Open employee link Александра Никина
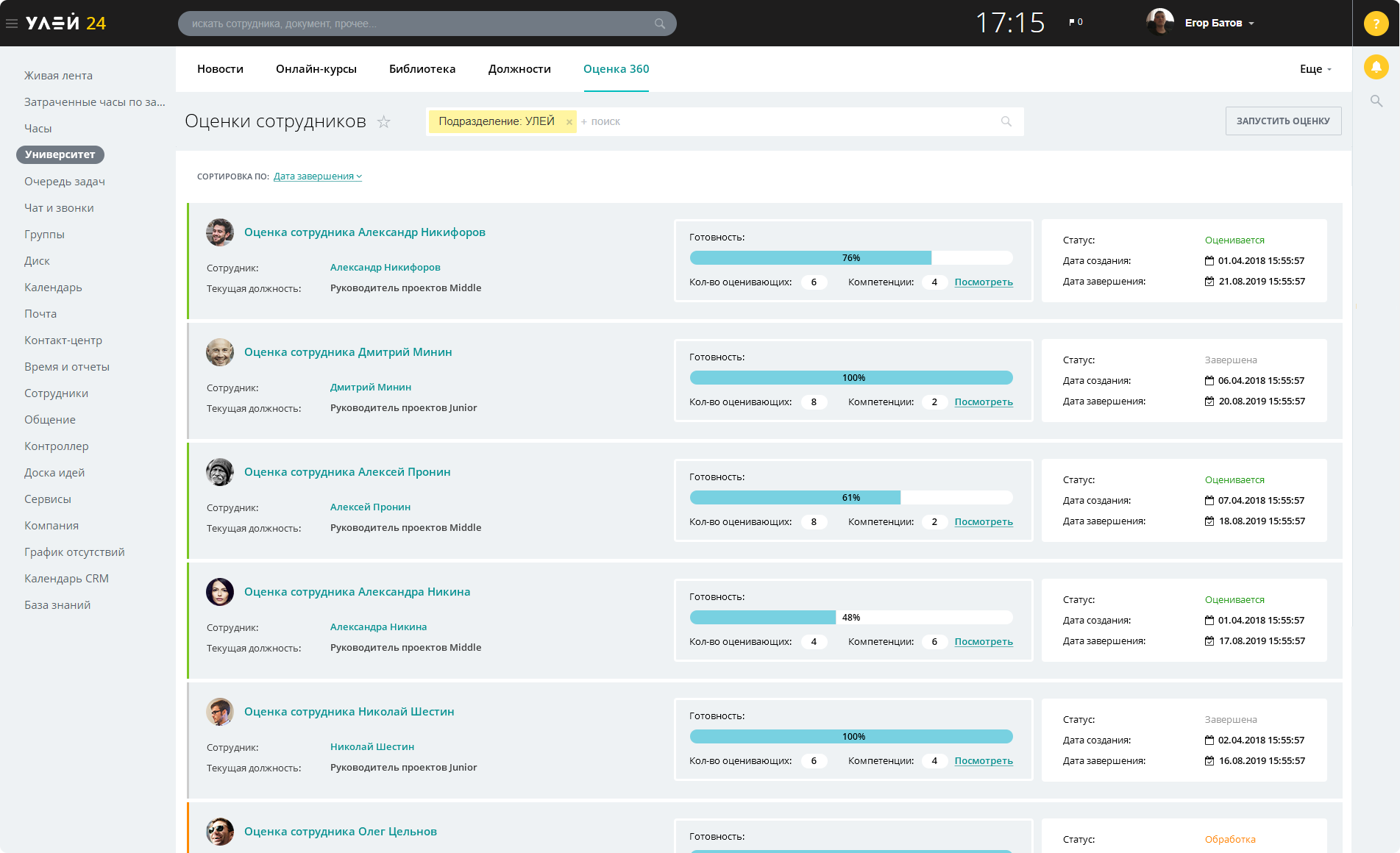Viewport: 1400px width, 853px height. [x=378, y=627]
